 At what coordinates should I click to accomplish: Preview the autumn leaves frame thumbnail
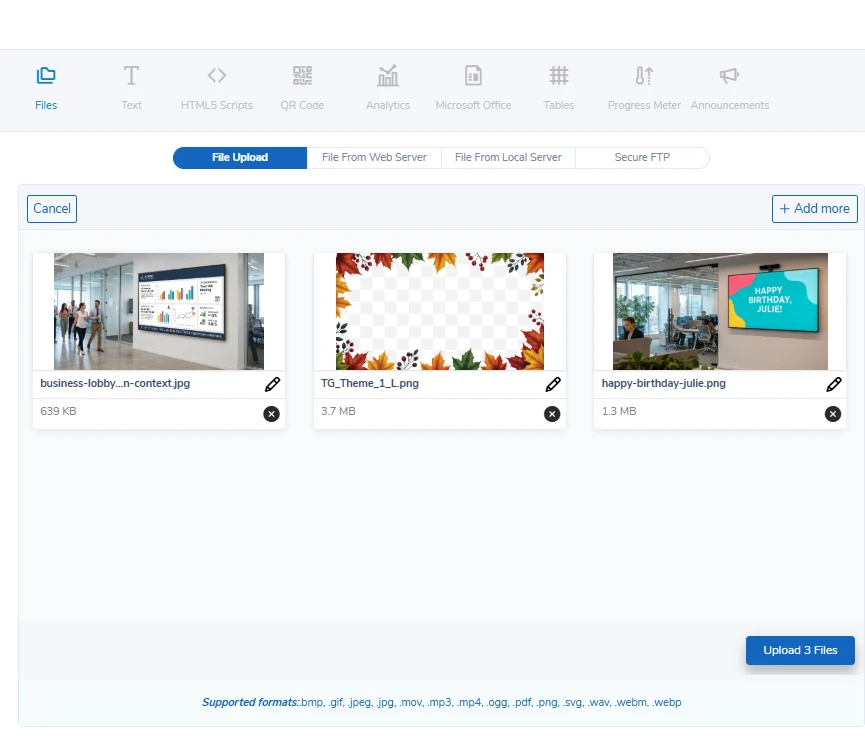point(440,311)
